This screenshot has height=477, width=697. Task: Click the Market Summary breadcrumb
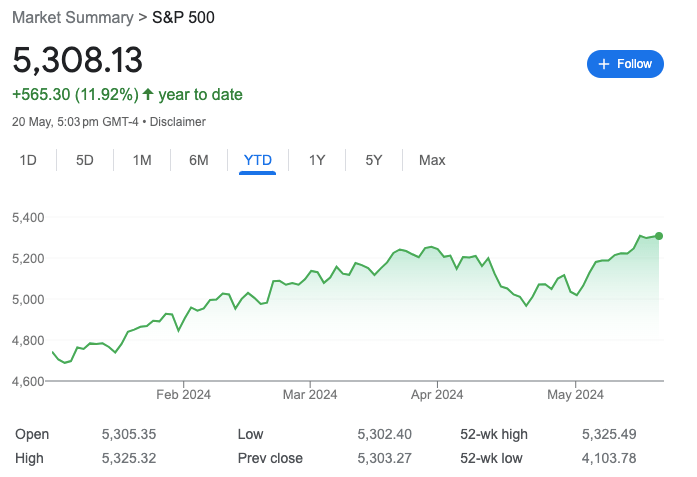point(72,17)
